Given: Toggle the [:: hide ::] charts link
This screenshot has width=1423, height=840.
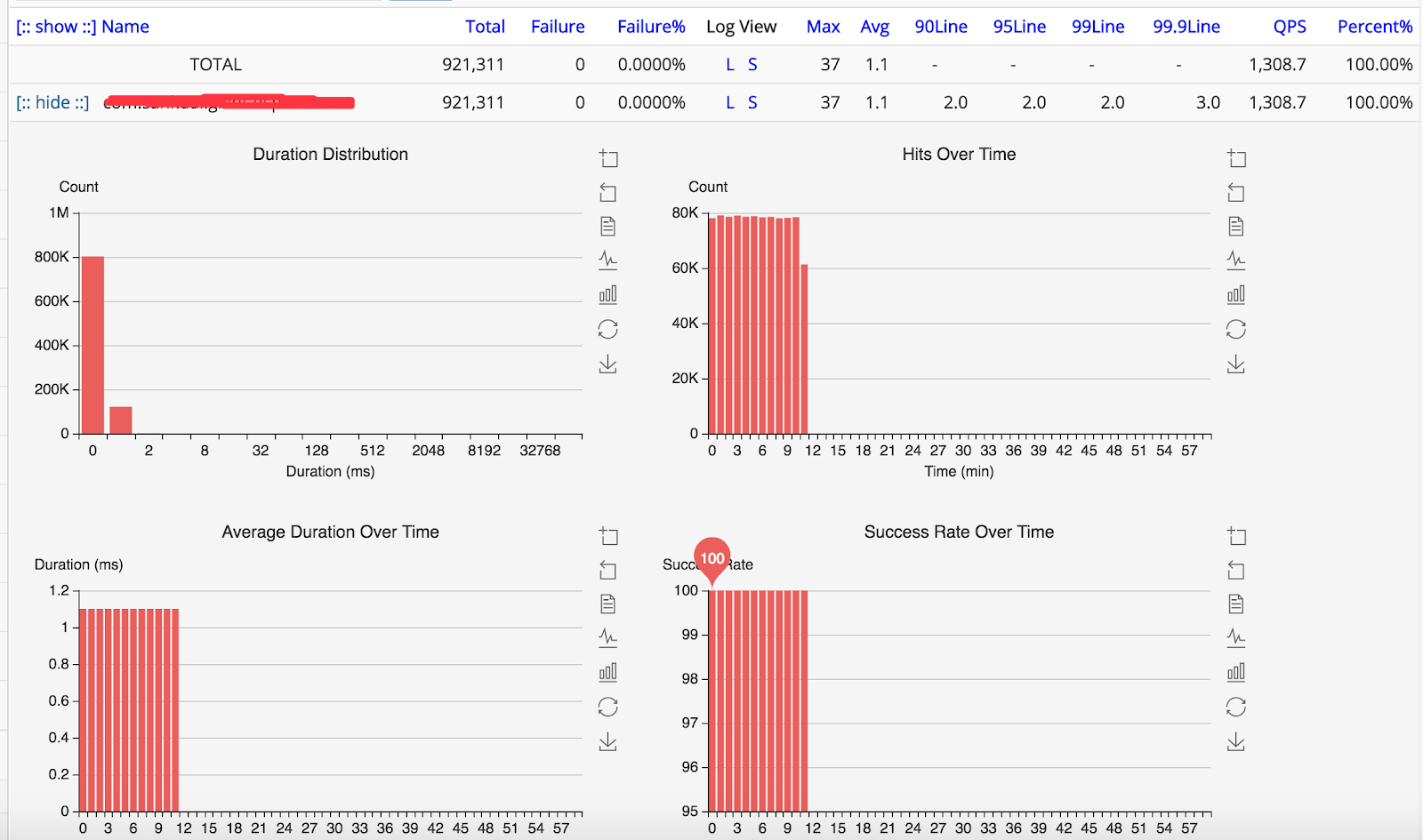Looking at the screenshot, I should [52, 102].
